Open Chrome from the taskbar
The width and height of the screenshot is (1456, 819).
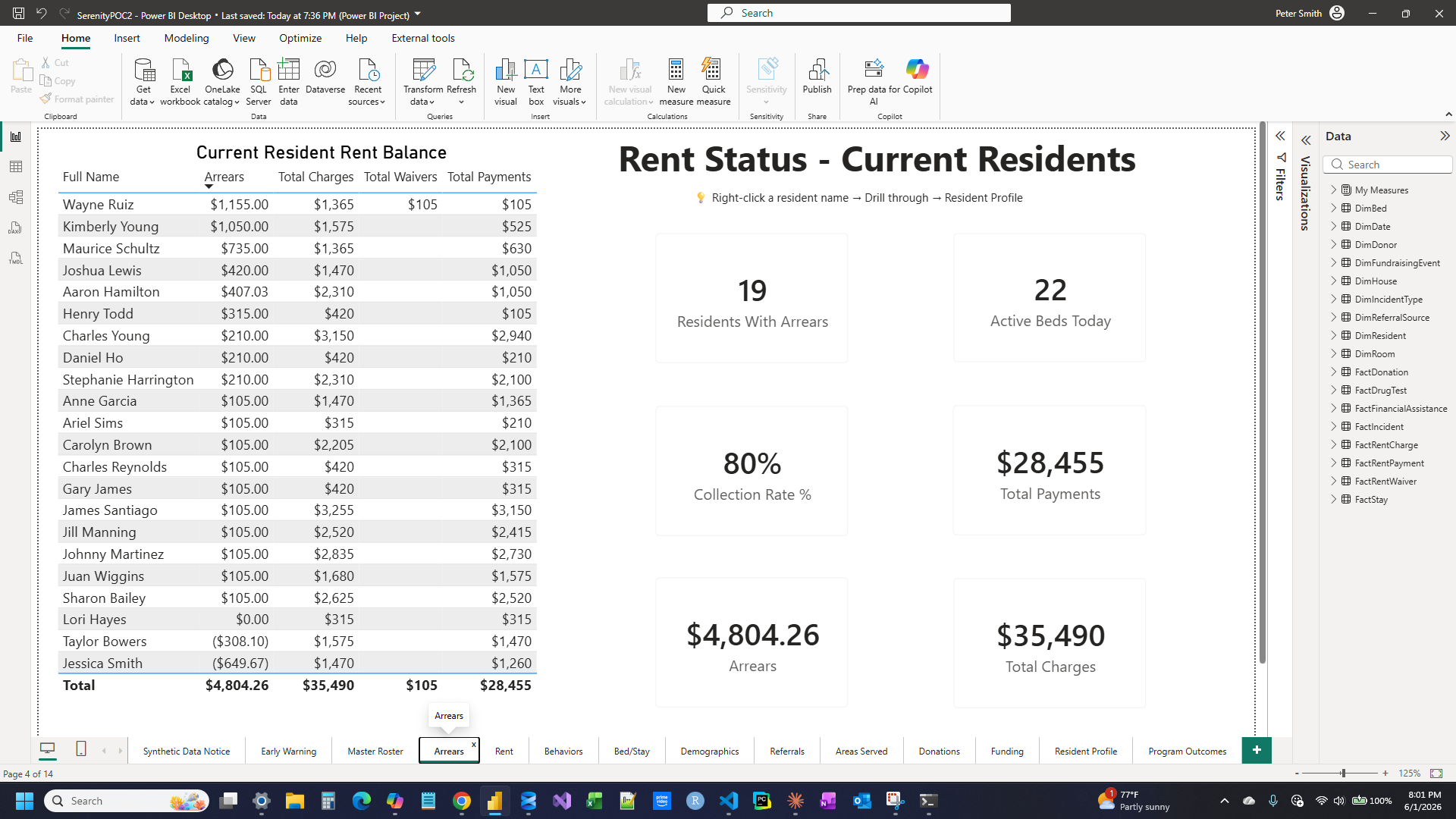click(x=462, y=801)
